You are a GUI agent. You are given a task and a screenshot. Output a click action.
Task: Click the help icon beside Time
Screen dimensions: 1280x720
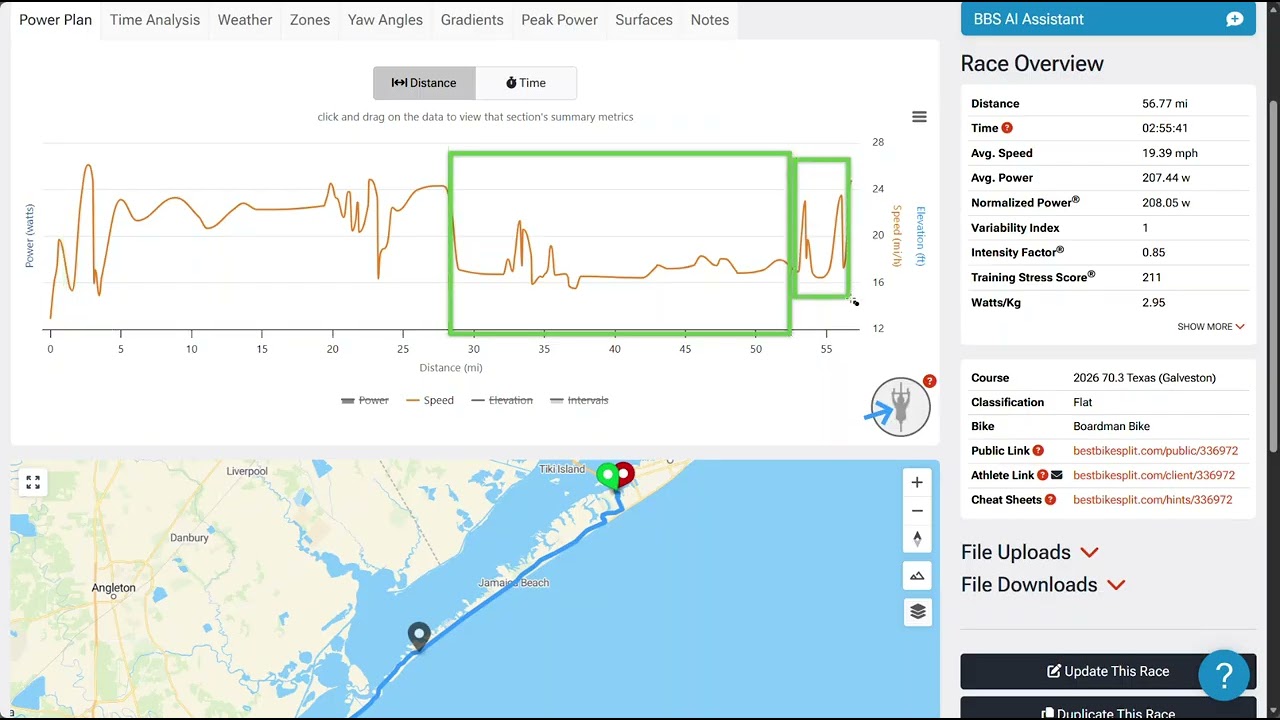click(1007, 128)
